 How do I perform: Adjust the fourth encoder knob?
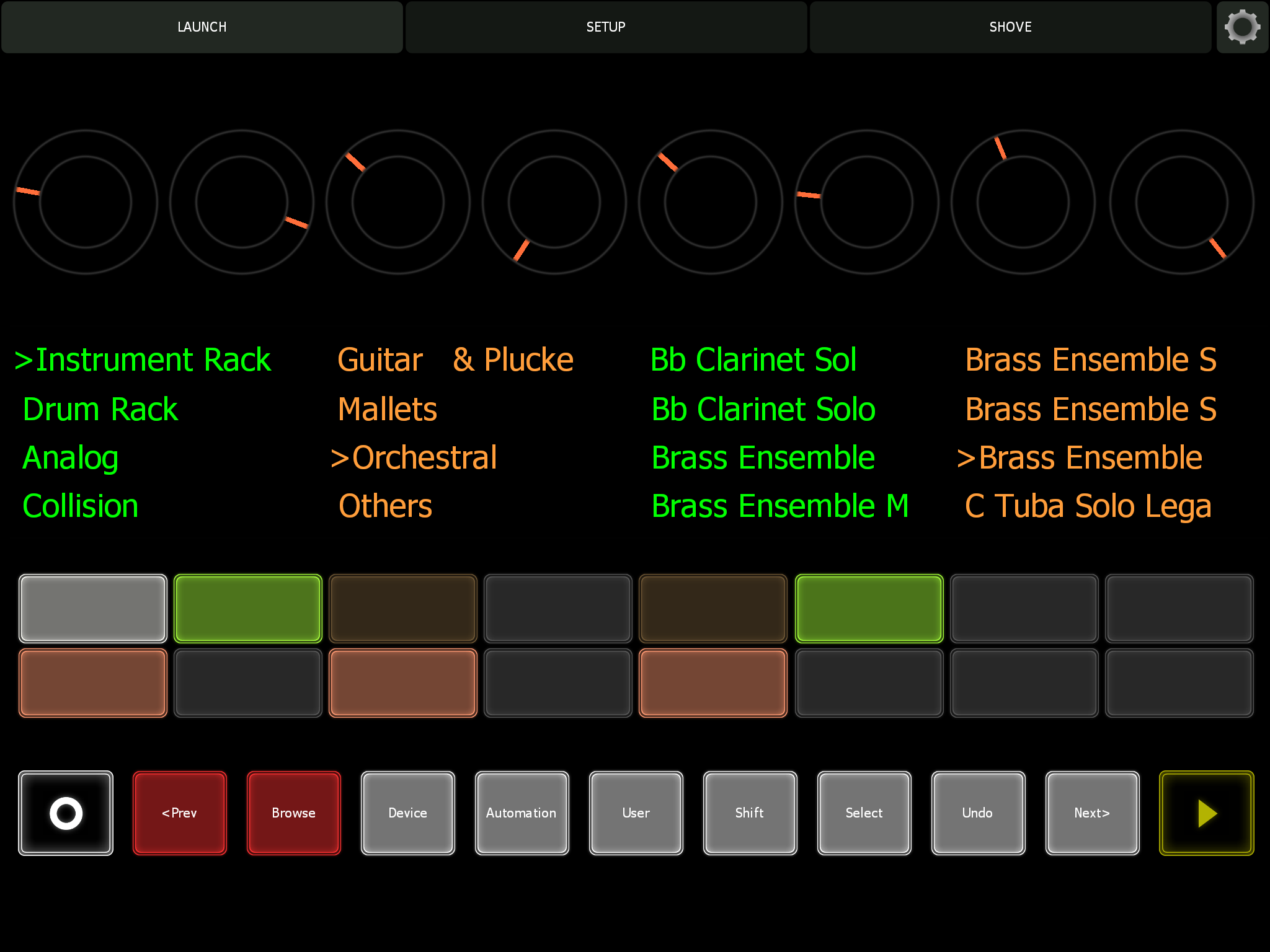click(x=554, y=202)
